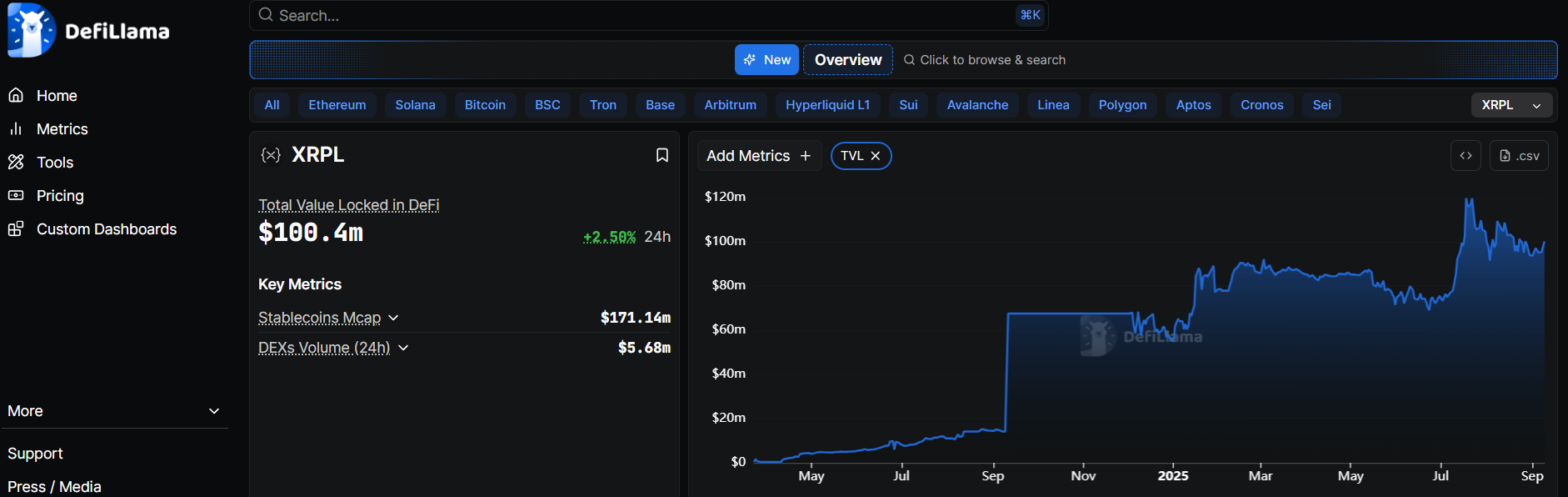The height and width of the screenshot is (497, 1568).
Task: Switch to the Avalanche chain
Action: click(977, 105)
